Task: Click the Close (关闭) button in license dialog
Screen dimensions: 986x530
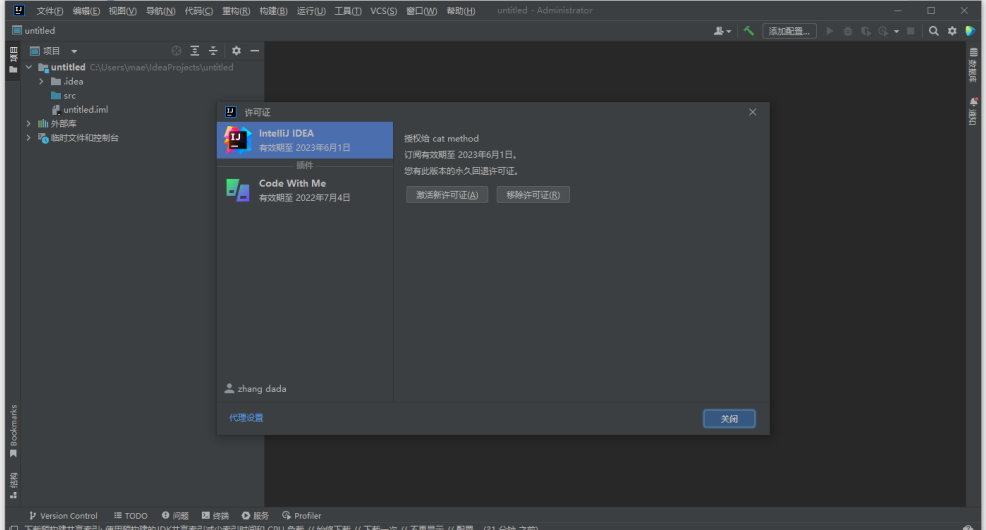Action: [x=729, y=419]
